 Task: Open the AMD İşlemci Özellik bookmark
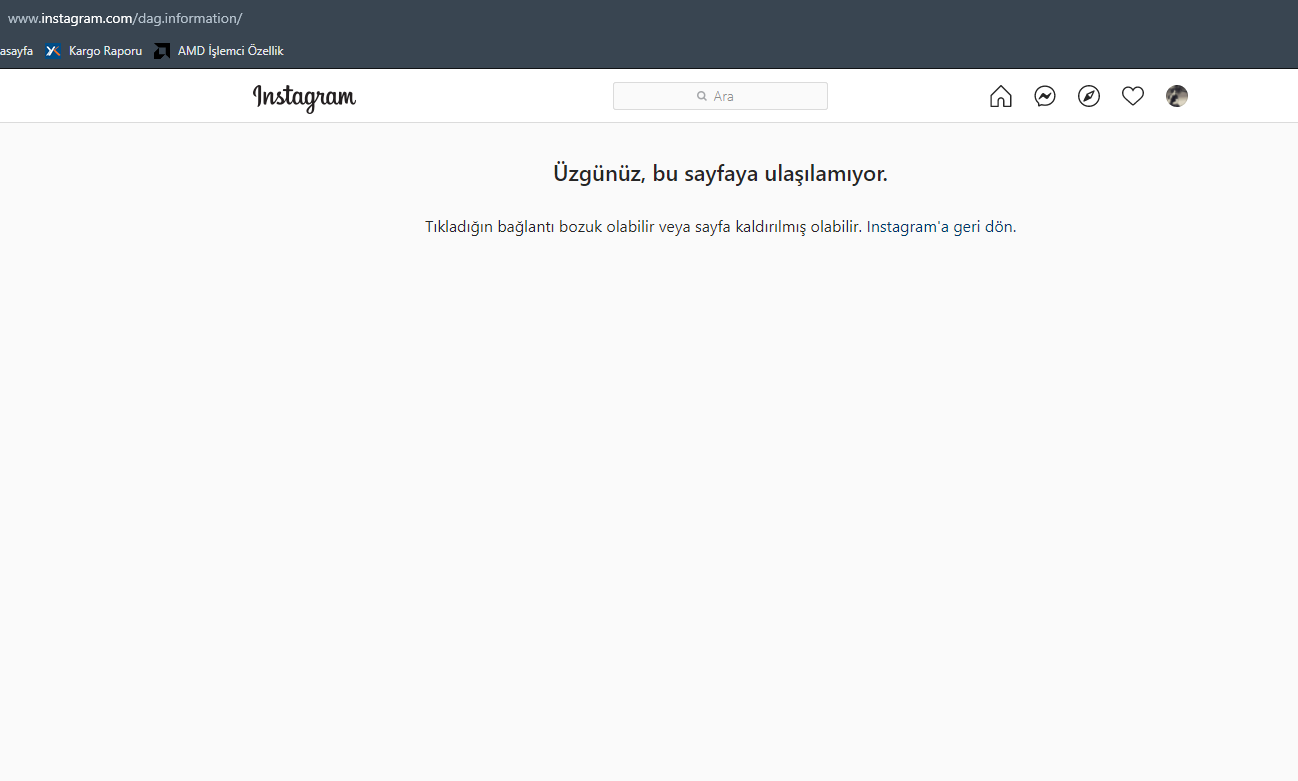(219, 51)
